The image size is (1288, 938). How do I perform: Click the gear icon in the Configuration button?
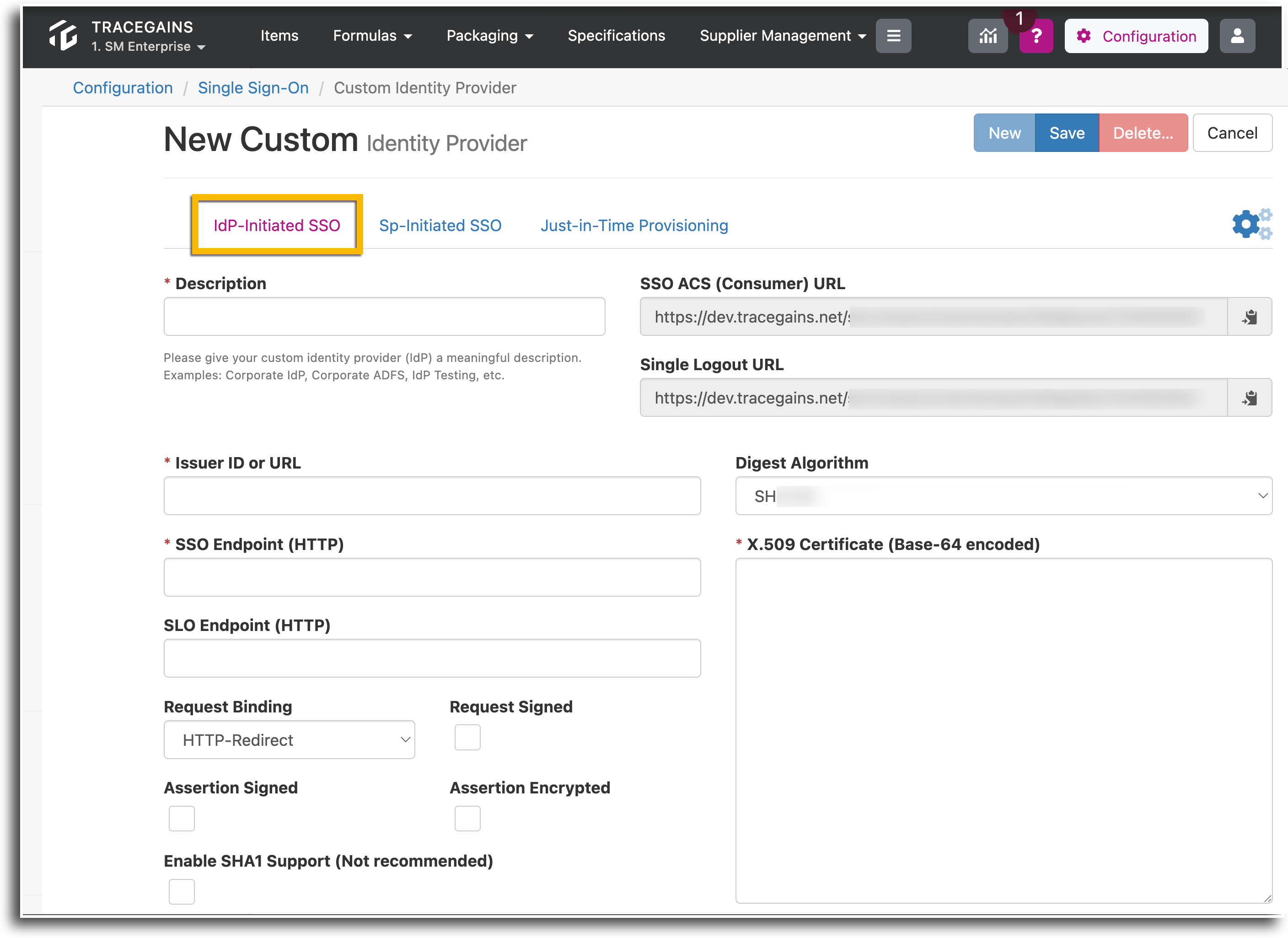coord(1084,36)
